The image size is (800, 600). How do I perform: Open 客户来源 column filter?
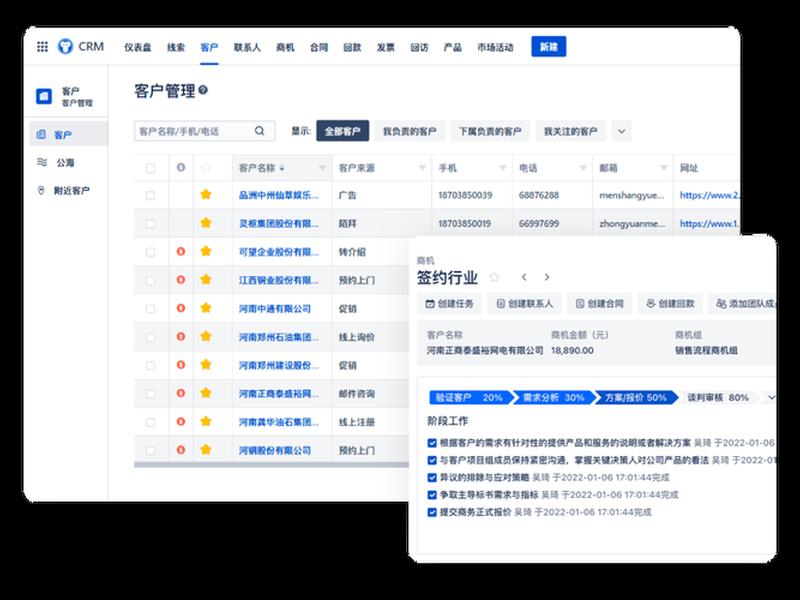click(x=422, y=168)
